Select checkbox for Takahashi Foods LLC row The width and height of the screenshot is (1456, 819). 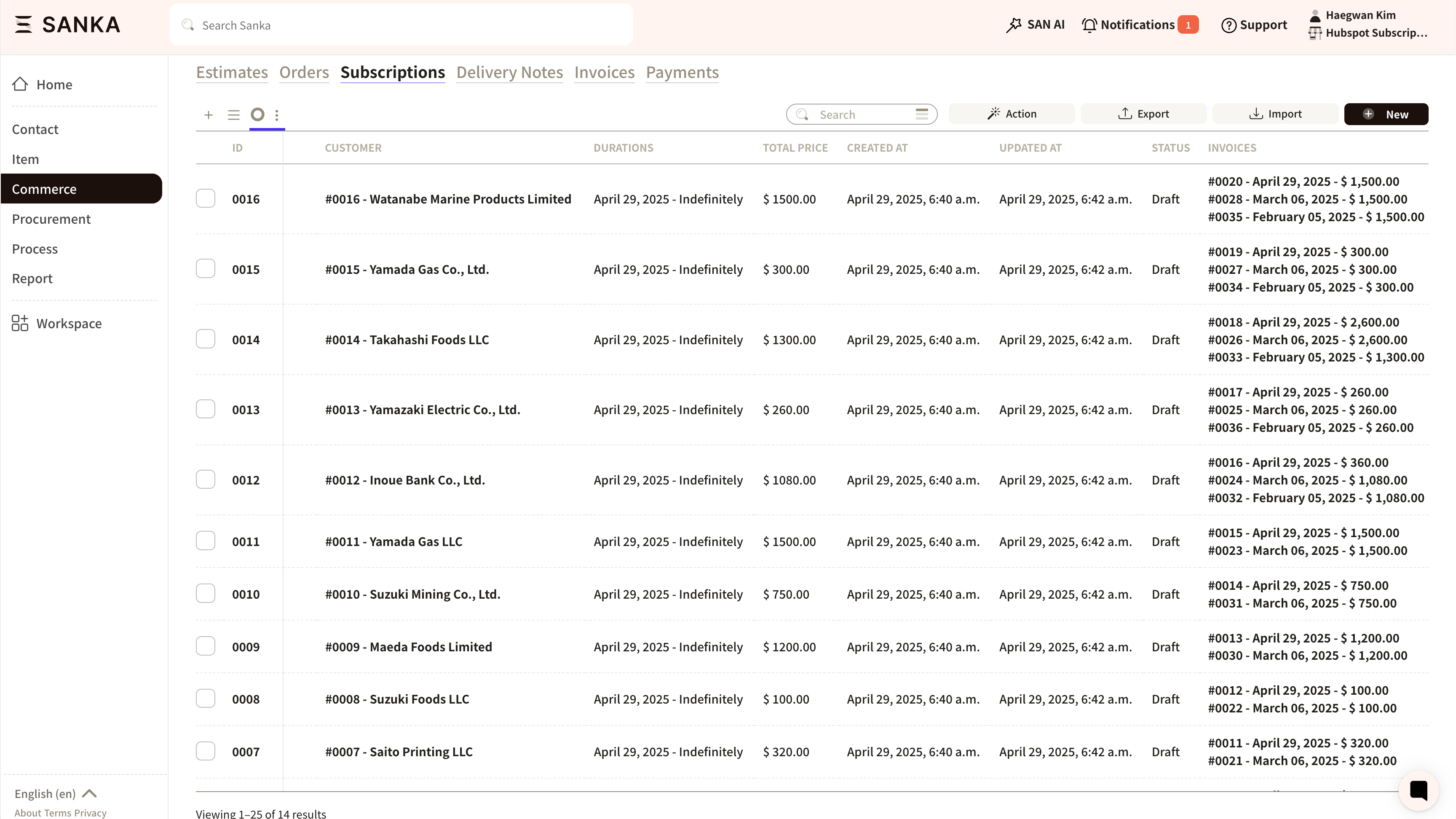click(x=206, y=339)
